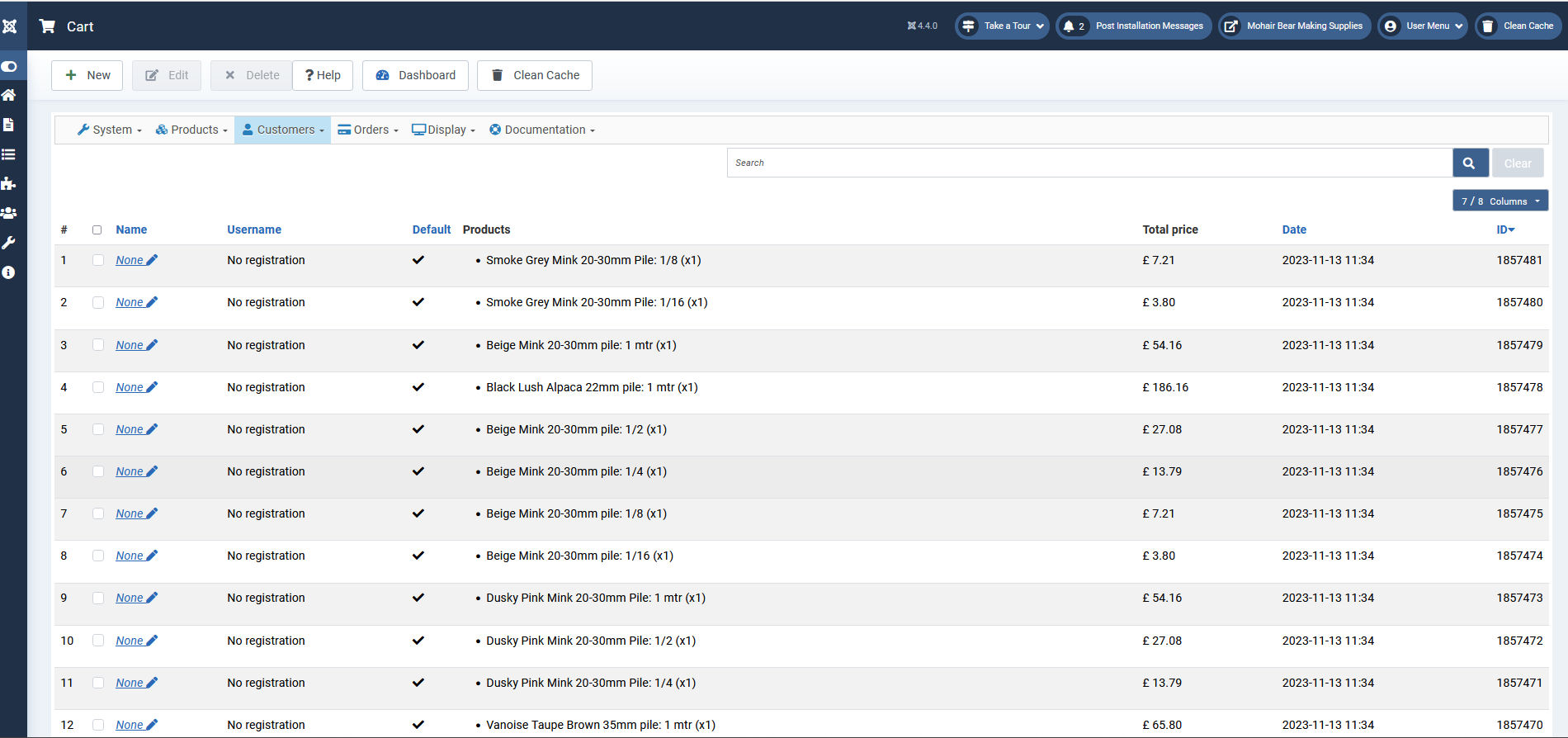Image resolution: width=1568 pixels, height=738 pixels.
Task: Click header Clean Cache button
Action: pyautogui.click(x=1519, y=26)
